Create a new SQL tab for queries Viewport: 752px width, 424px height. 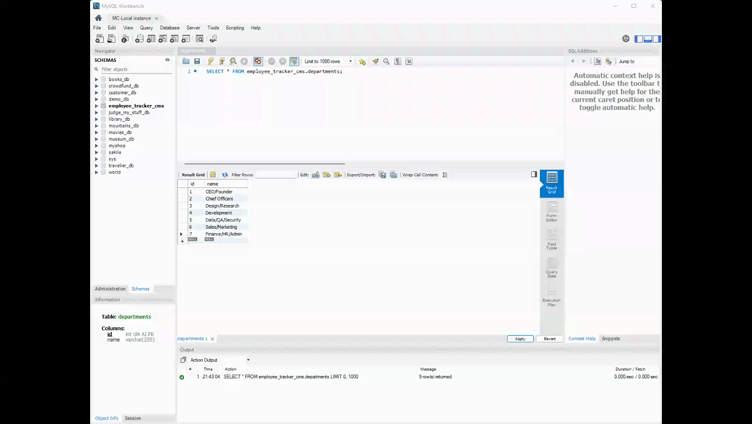click(100, 39)
